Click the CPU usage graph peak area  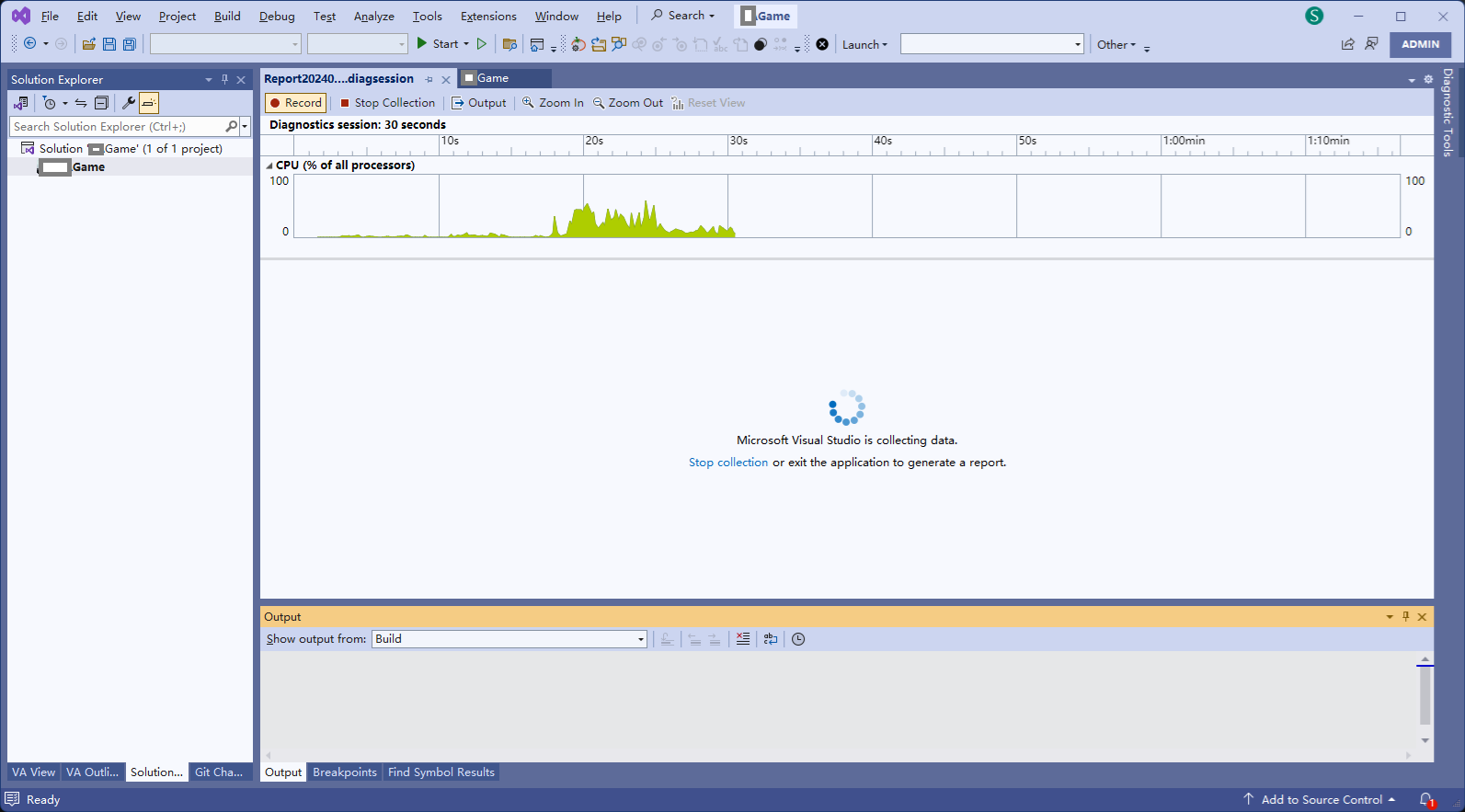coord(616,221)
